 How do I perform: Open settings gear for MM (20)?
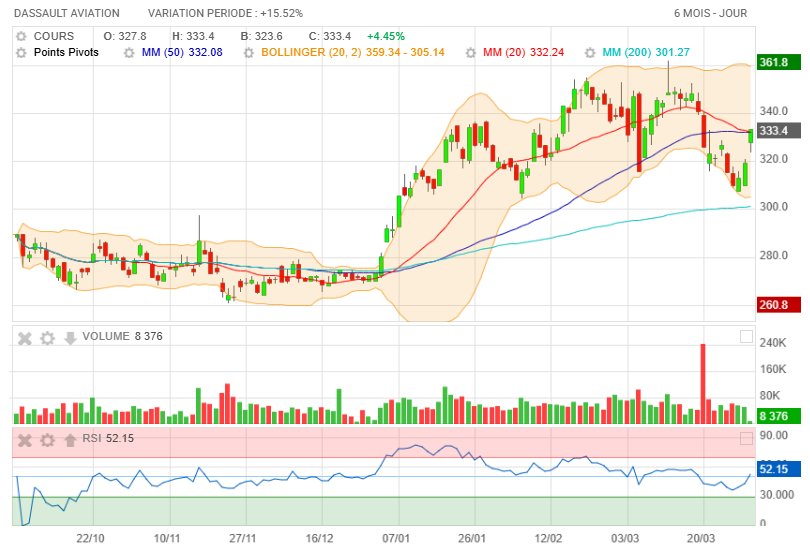coord(471,53)
